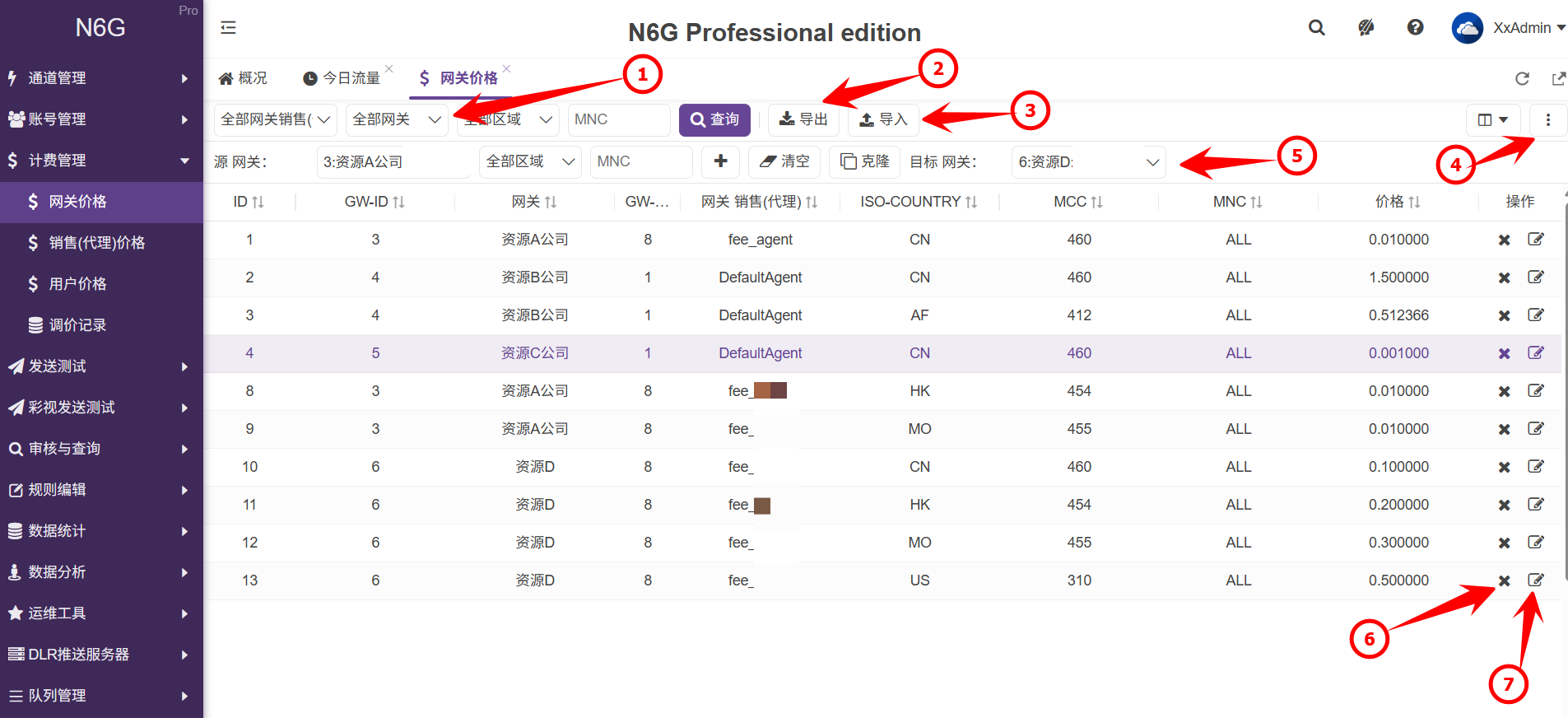This screenshot has height=718, width=1568.
Task: Sort table by ISO-COUNTRY column
Action: 971,202
